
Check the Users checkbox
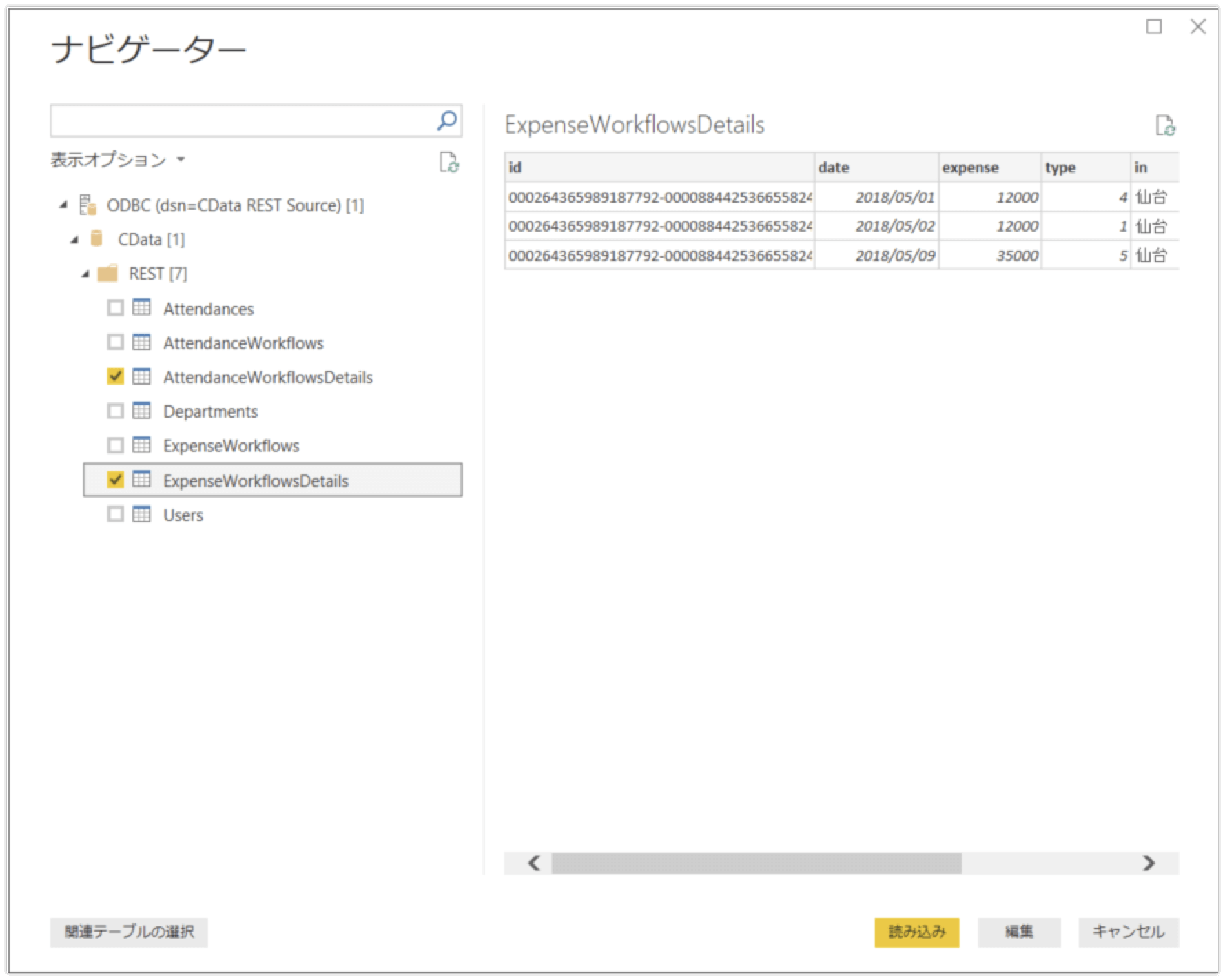[x=116, y=514]
